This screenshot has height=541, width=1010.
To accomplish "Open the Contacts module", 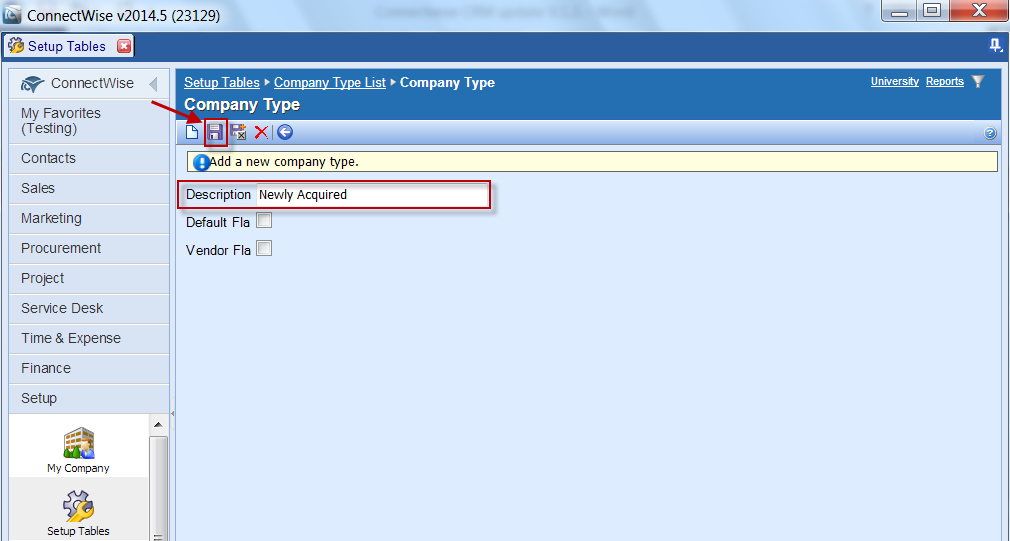I will (89, 158).
